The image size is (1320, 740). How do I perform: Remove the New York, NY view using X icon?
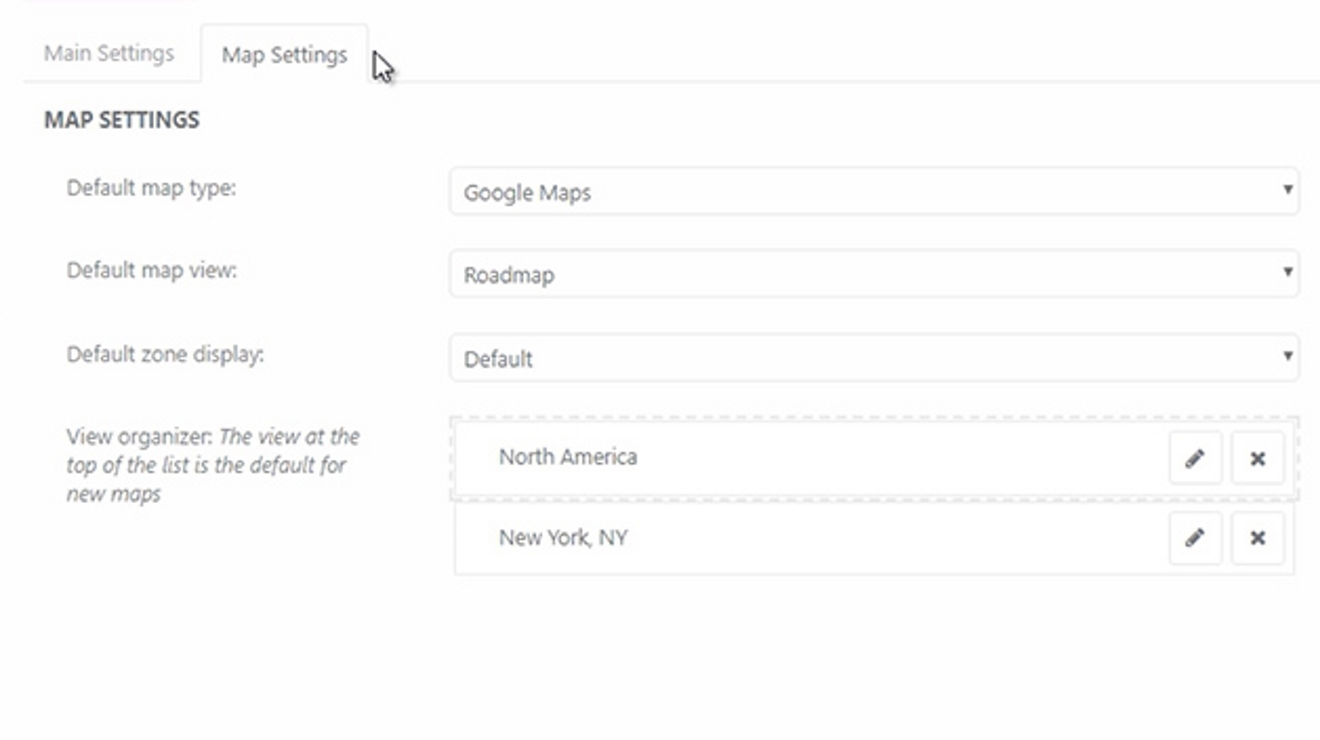1256,537
